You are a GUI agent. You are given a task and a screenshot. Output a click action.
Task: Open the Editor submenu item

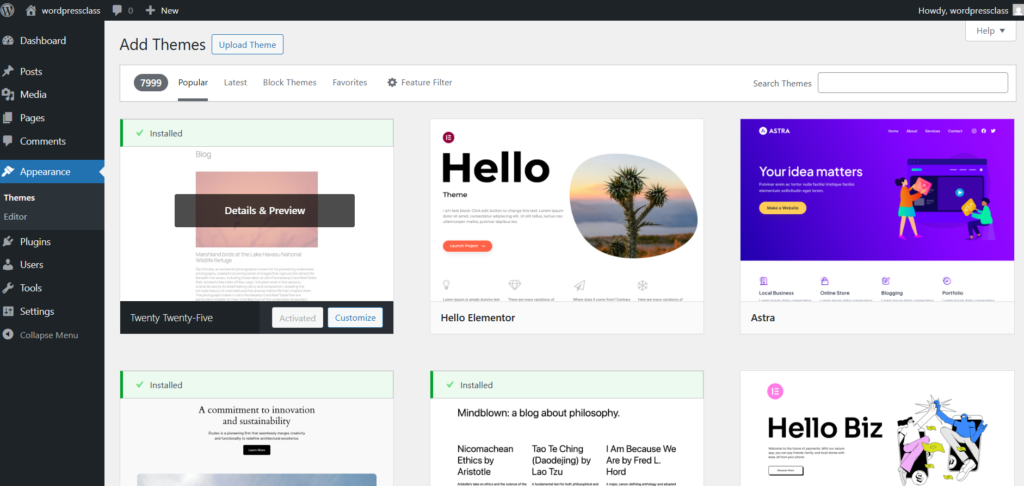15,216
